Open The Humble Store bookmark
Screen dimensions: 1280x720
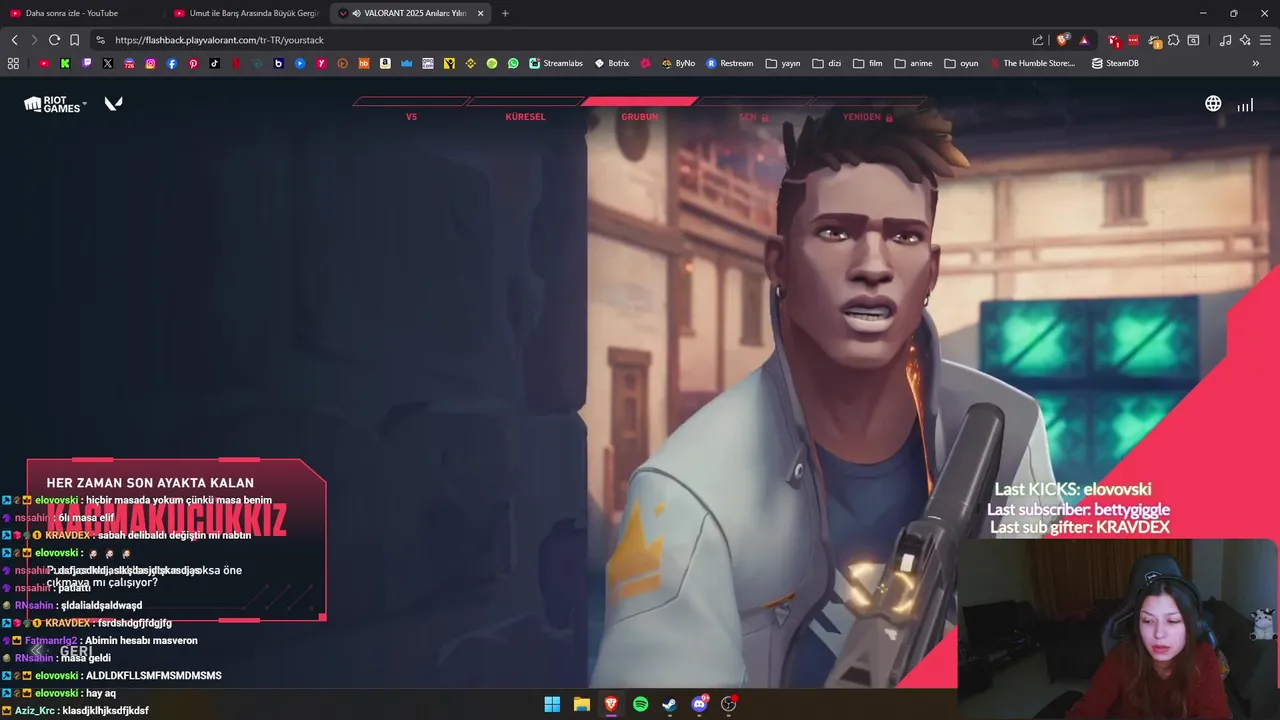click(1033, 63)
